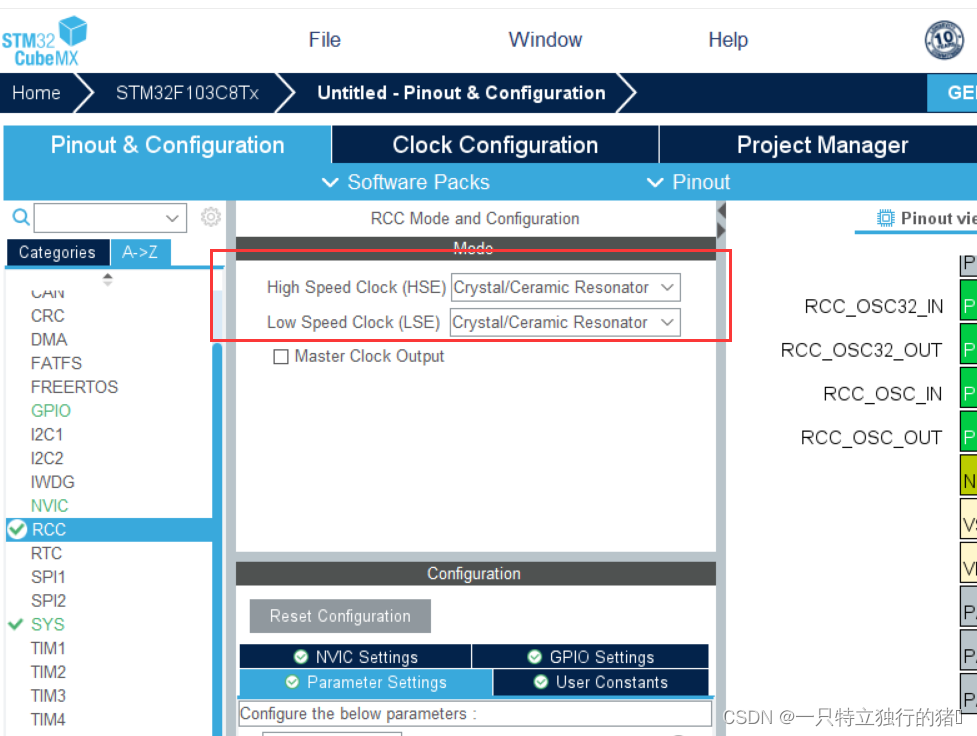Open the Parameter Settings tab

366,682
